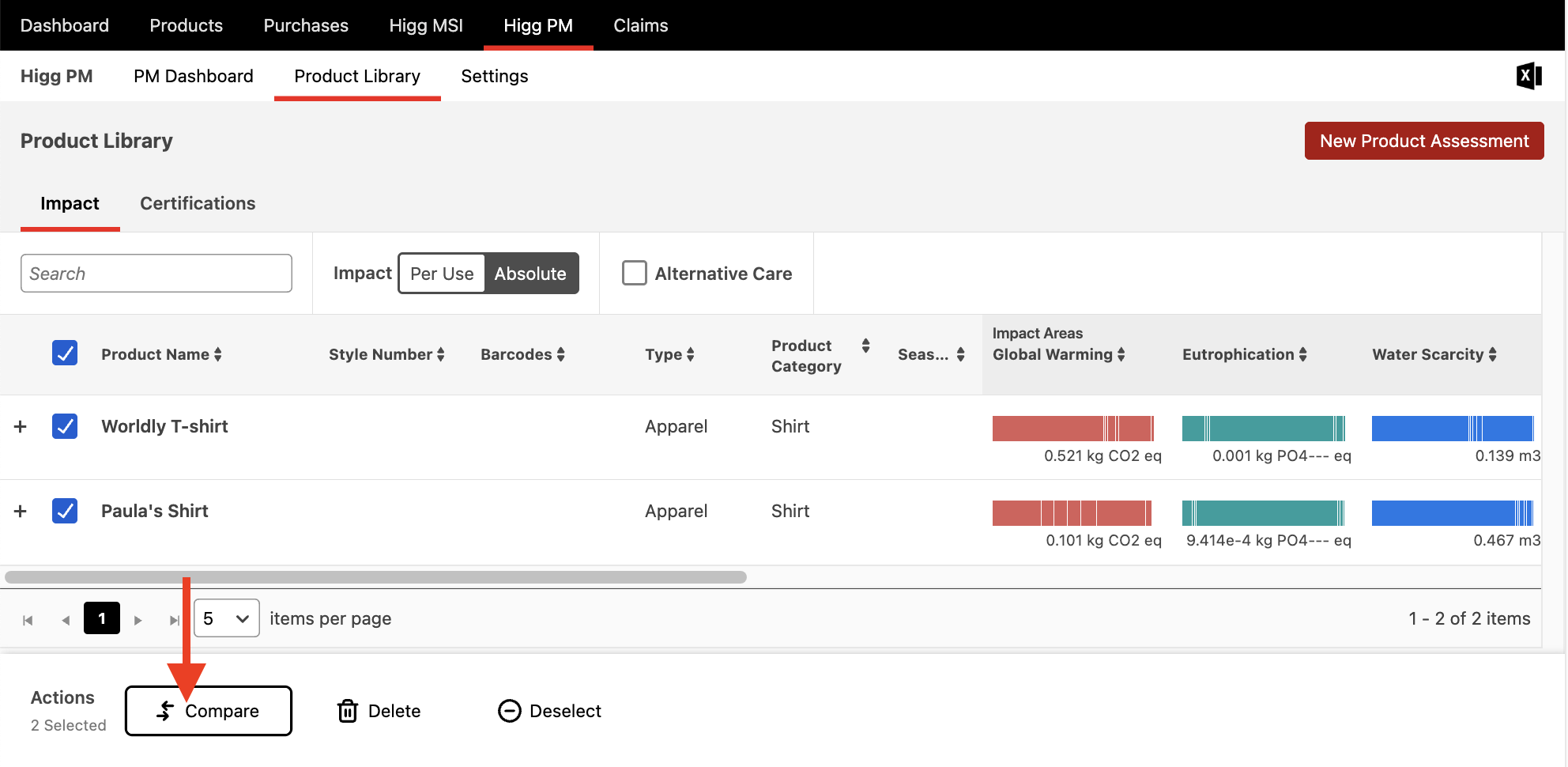Click Worldly T-shirt's teal Eutrophication bar
Screen dimensions: 1568x767
pyautogui.click(x=1263, y=428)
